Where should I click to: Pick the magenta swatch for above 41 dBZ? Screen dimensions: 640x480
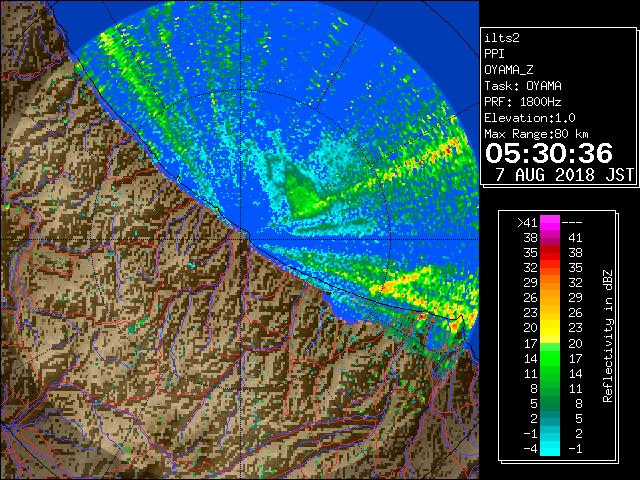(x=550, y=222)
